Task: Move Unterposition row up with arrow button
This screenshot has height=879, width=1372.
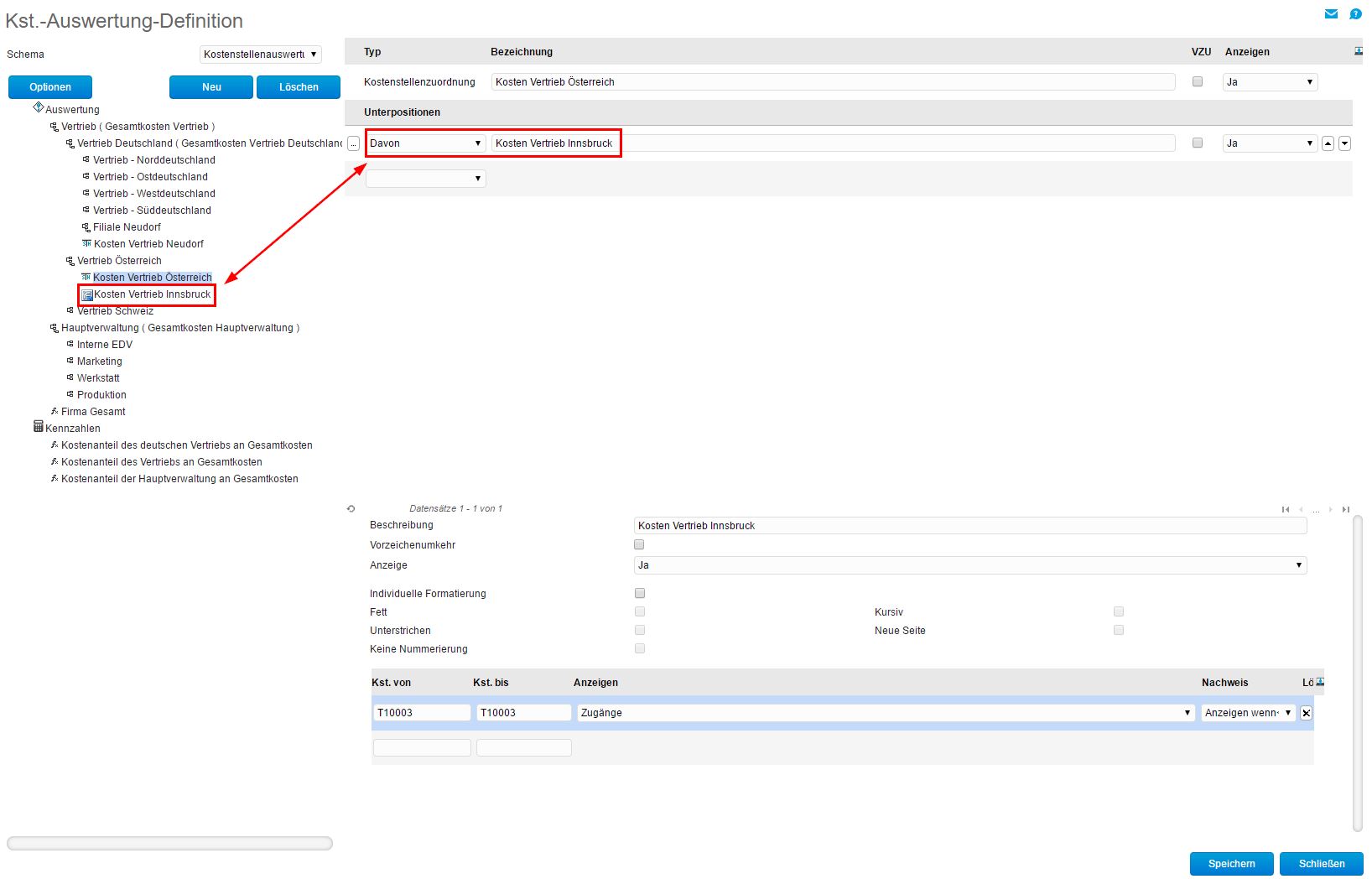Action: pos(1328,143)
